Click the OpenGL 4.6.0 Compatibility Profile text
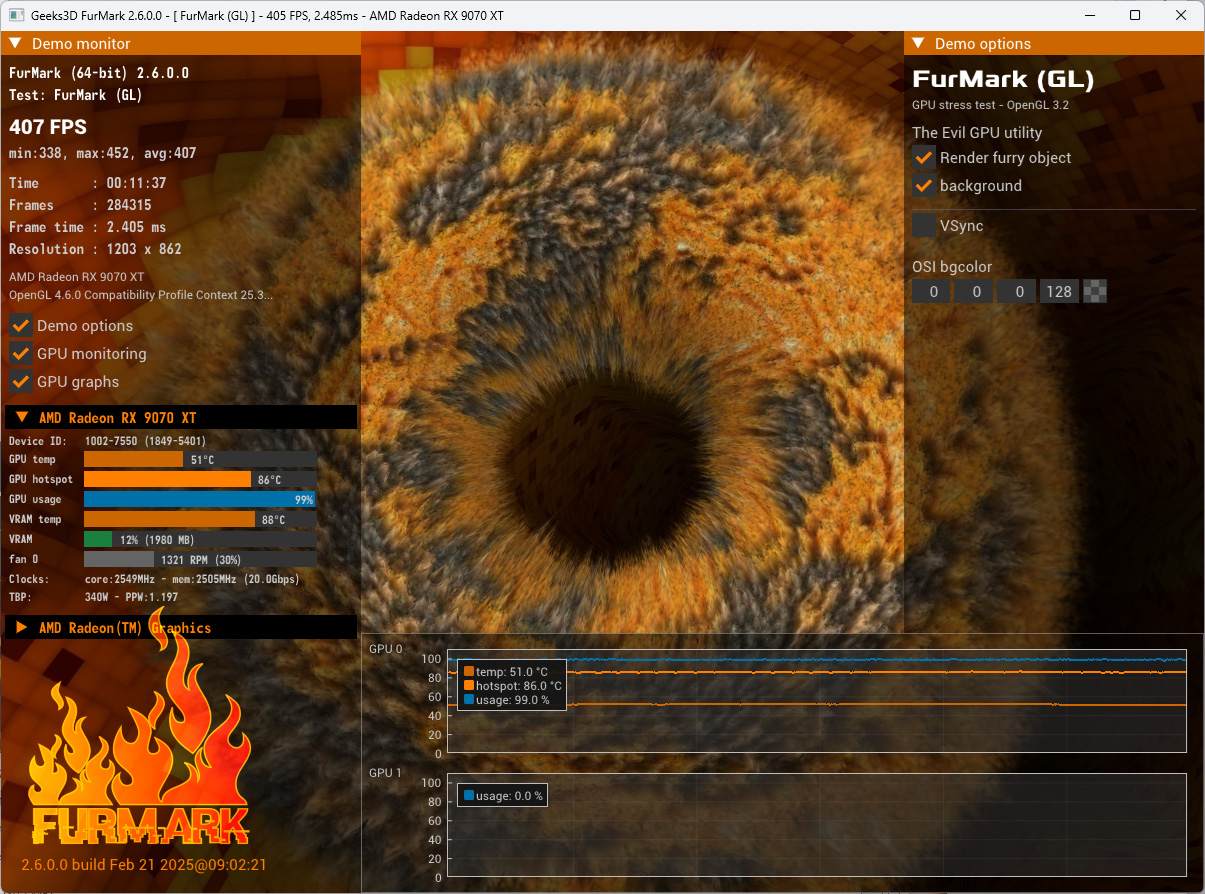1205x894 pixels. click(141, 295)
